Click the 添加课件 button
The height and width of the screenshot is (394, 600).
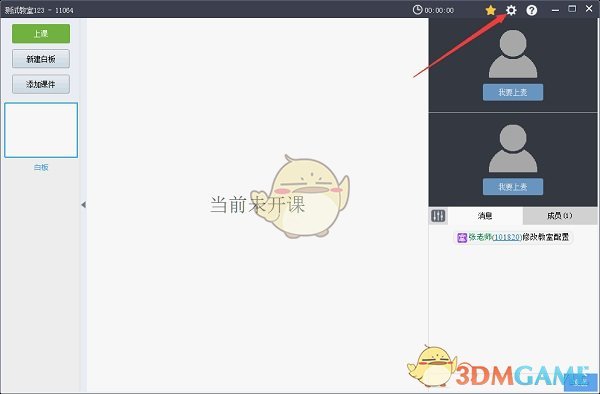point(41,84)
